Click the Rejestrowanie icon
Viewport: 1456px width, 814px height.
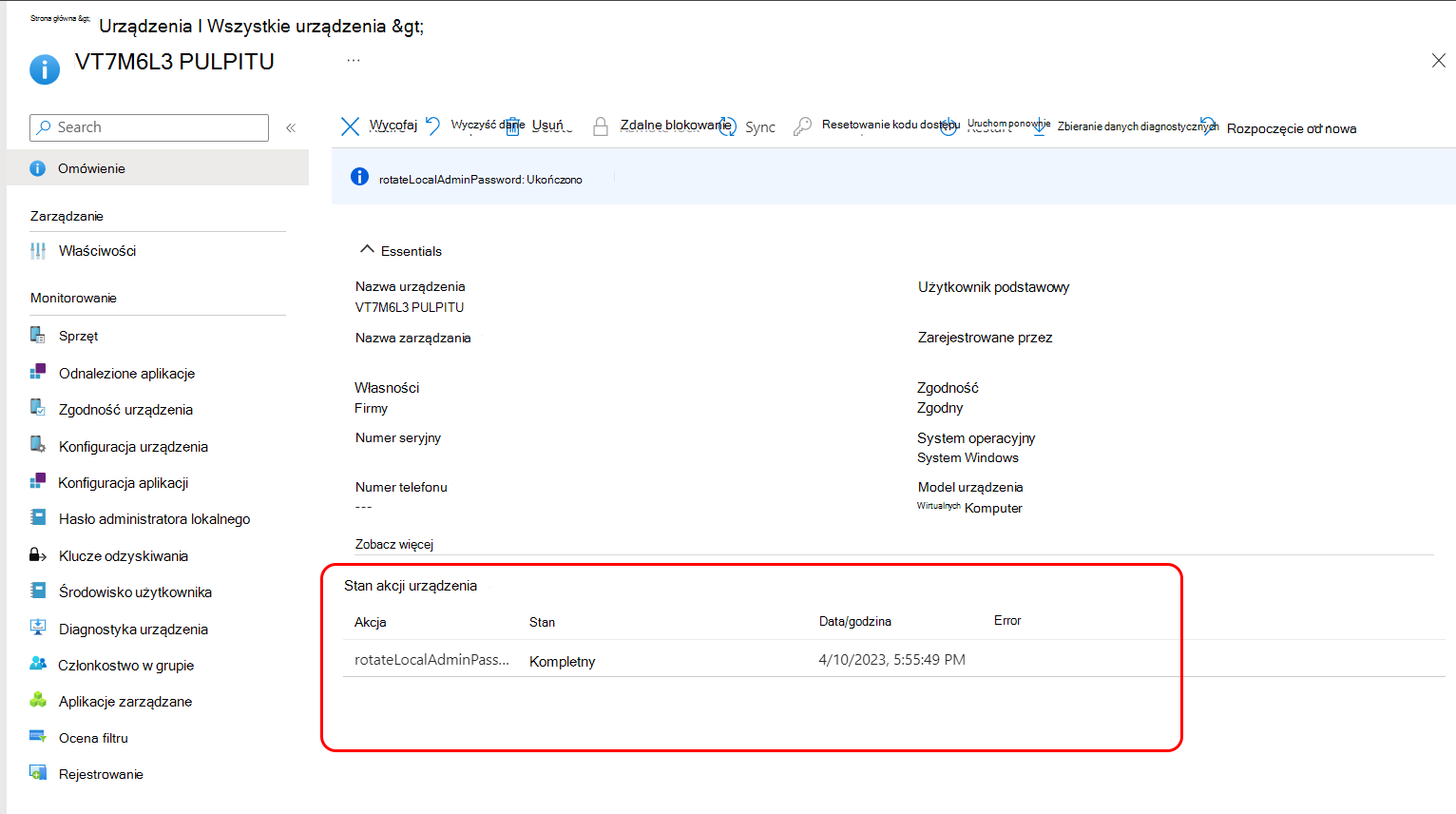[38, 772]
